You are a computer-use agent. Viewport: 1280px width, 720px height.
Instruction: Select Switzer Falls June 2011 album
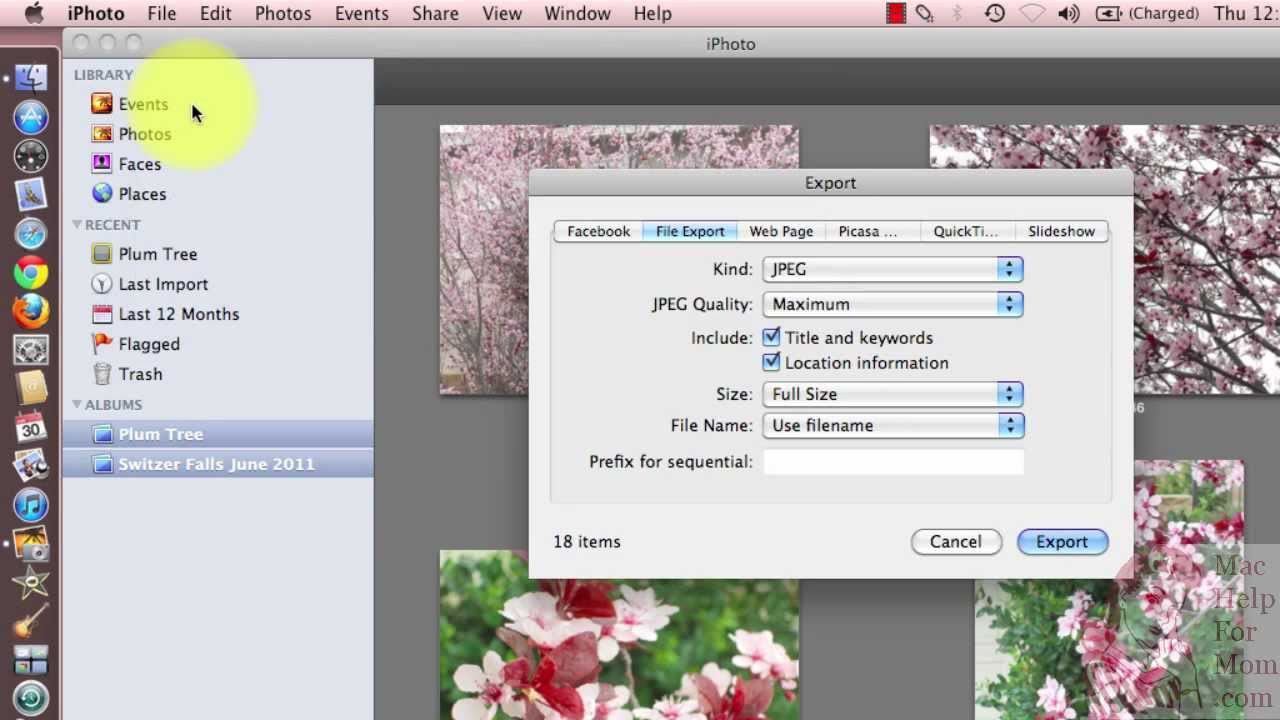218,464
